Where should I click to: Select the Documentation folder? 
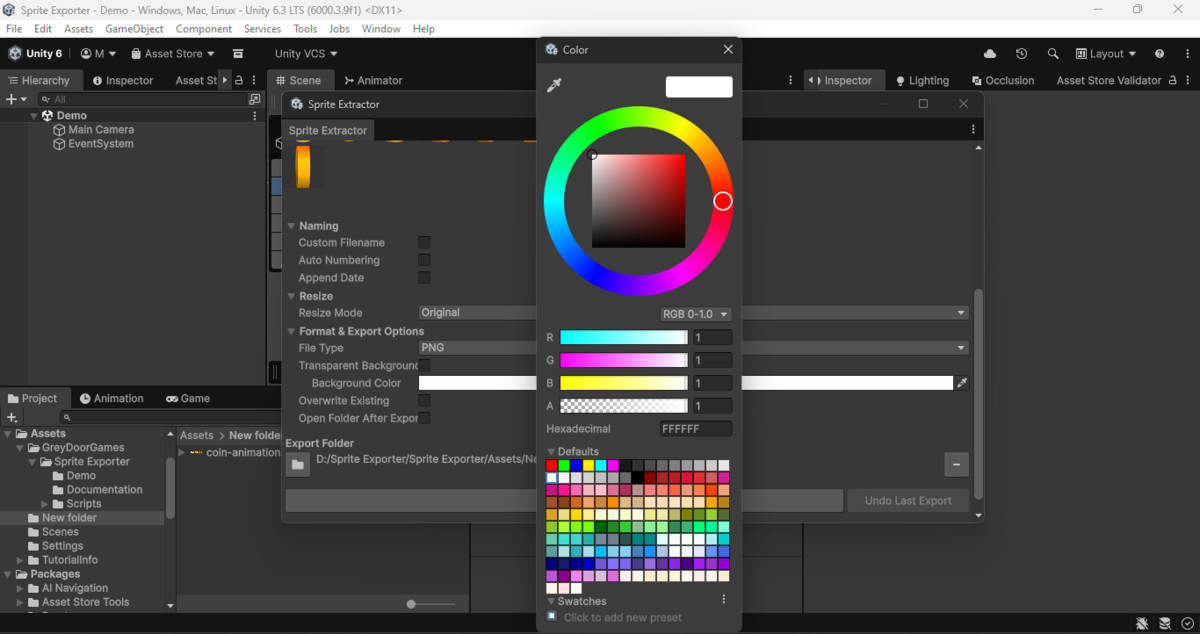tap(104, 490)
